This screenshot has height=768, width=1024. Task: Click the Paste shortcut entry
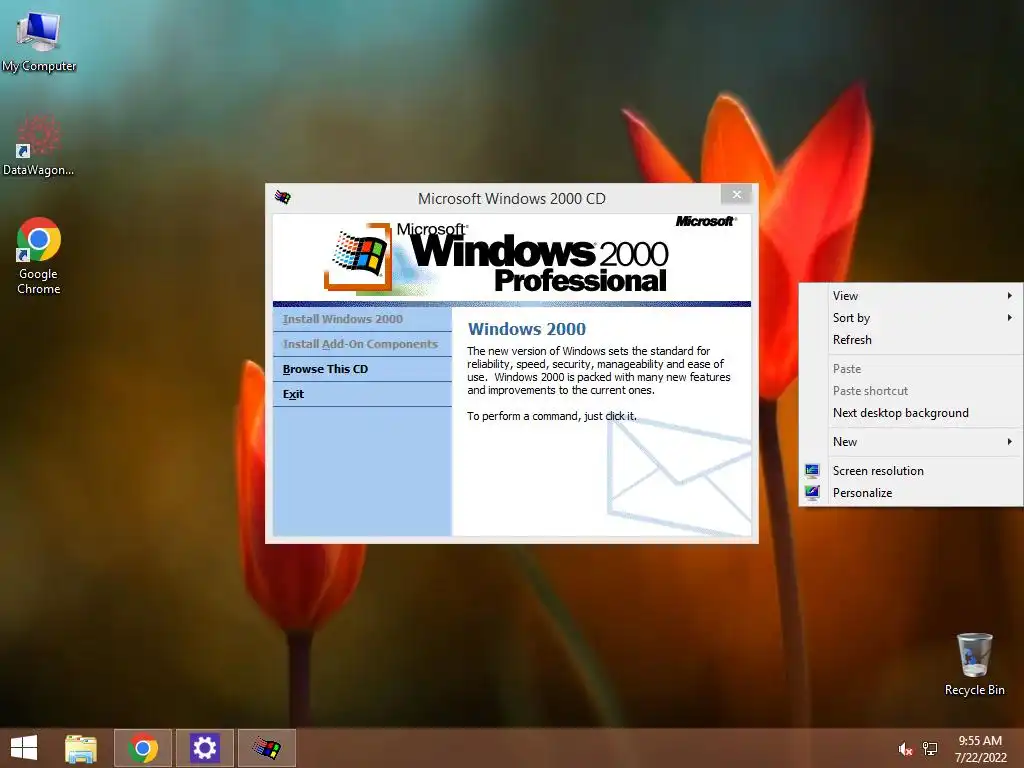coord(912,391)
